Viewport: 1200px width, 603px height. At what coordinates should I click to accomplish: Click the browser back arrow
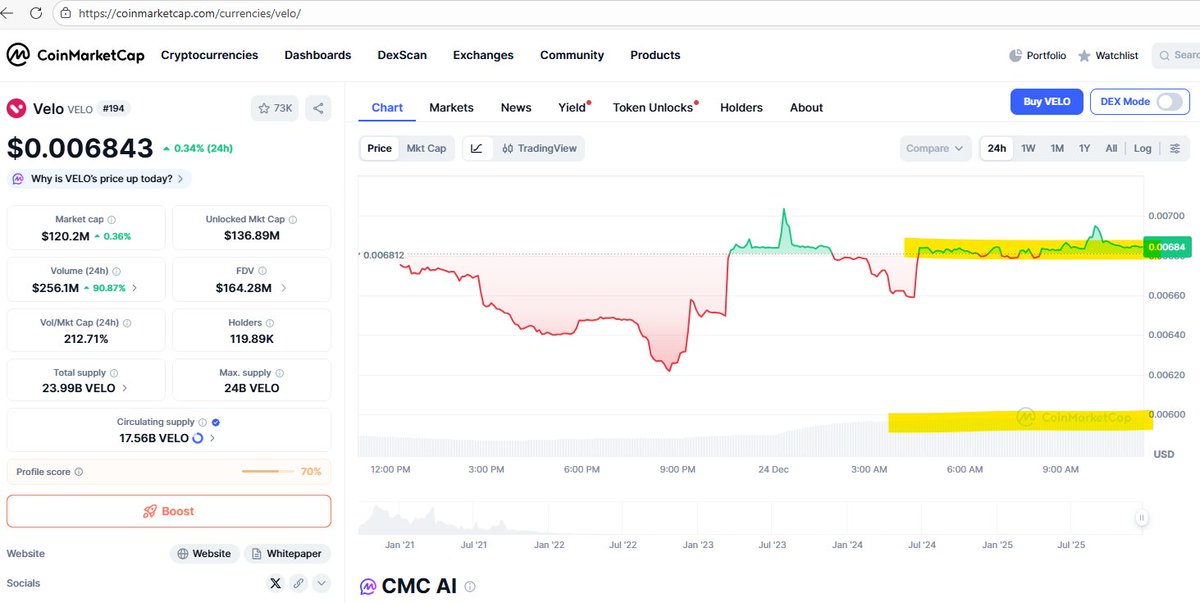[x=7, y=14]
